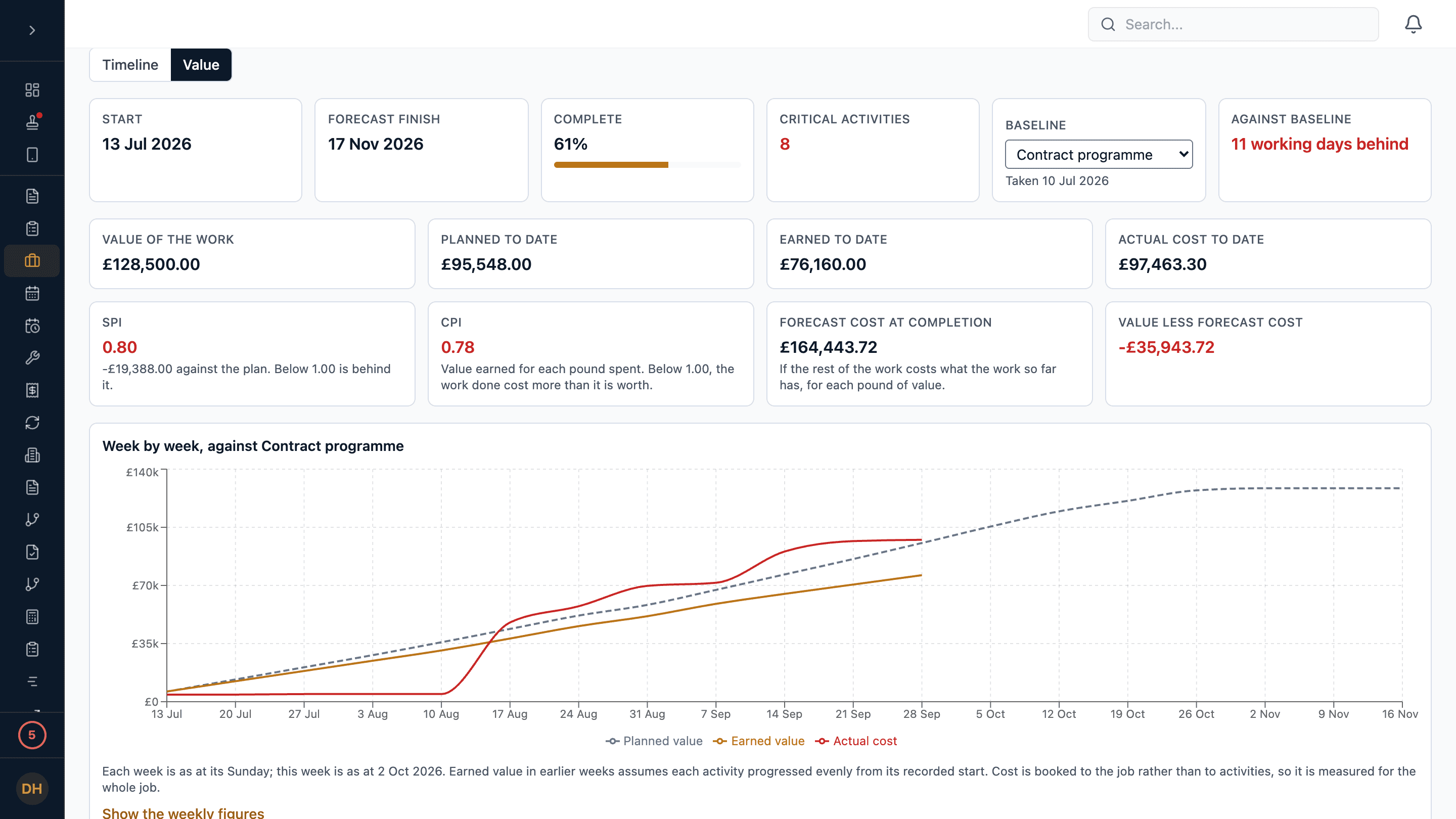This screenshot has width=1456, height=819.
Task: Toggle Earned value series in chart legend
Action: click(x=758, y=741)
